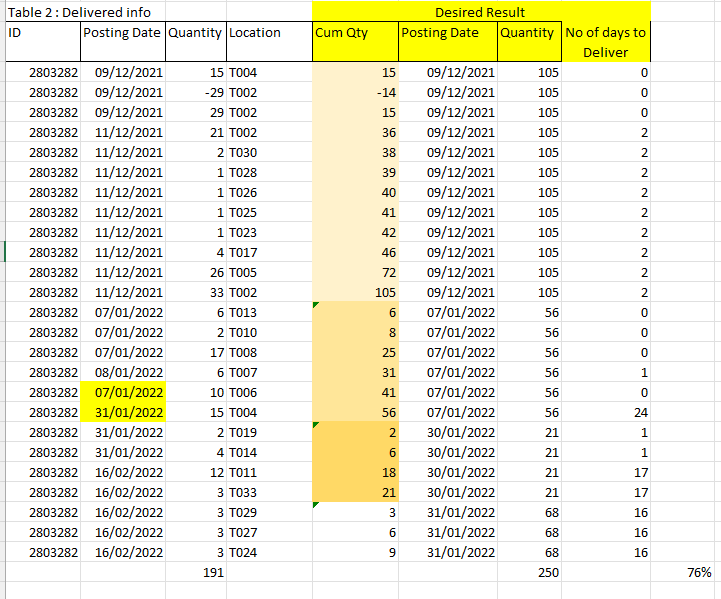
Task: Click Location cell 'T029'
Action: click(269, 512)
